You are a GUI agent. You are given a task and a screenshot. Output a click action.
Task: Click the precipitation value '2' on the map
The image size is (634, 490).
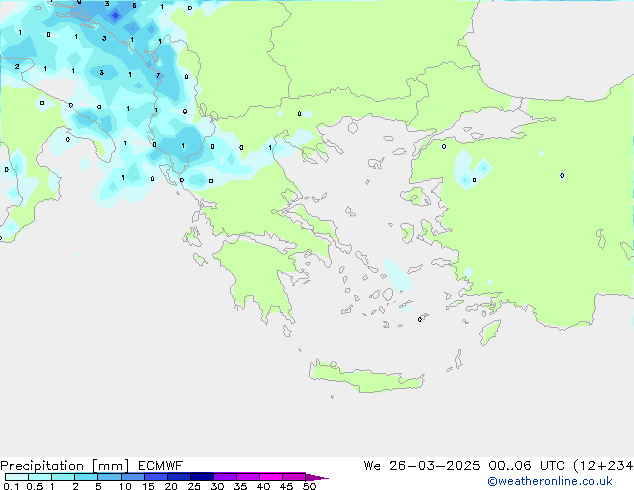pos(17,66)
